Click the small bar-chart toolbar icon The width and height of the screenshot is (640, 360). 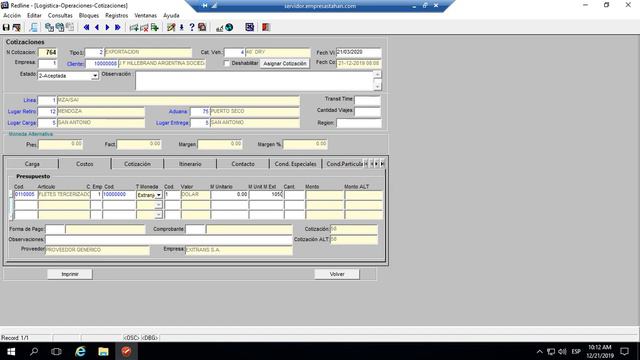(220, 28)
